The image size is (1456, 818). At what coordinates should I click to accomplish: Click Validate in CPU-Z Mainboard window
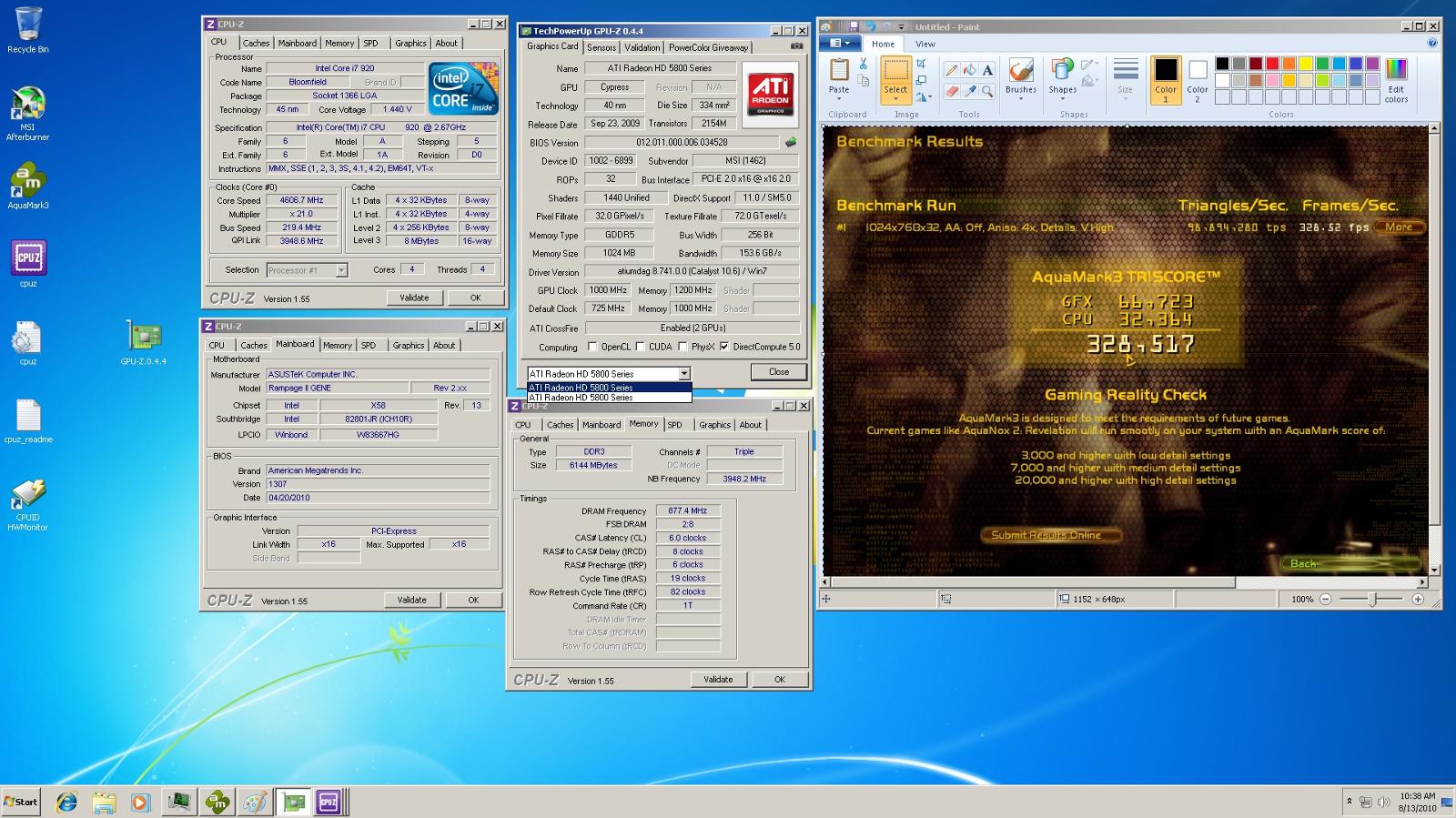point(411,600)
